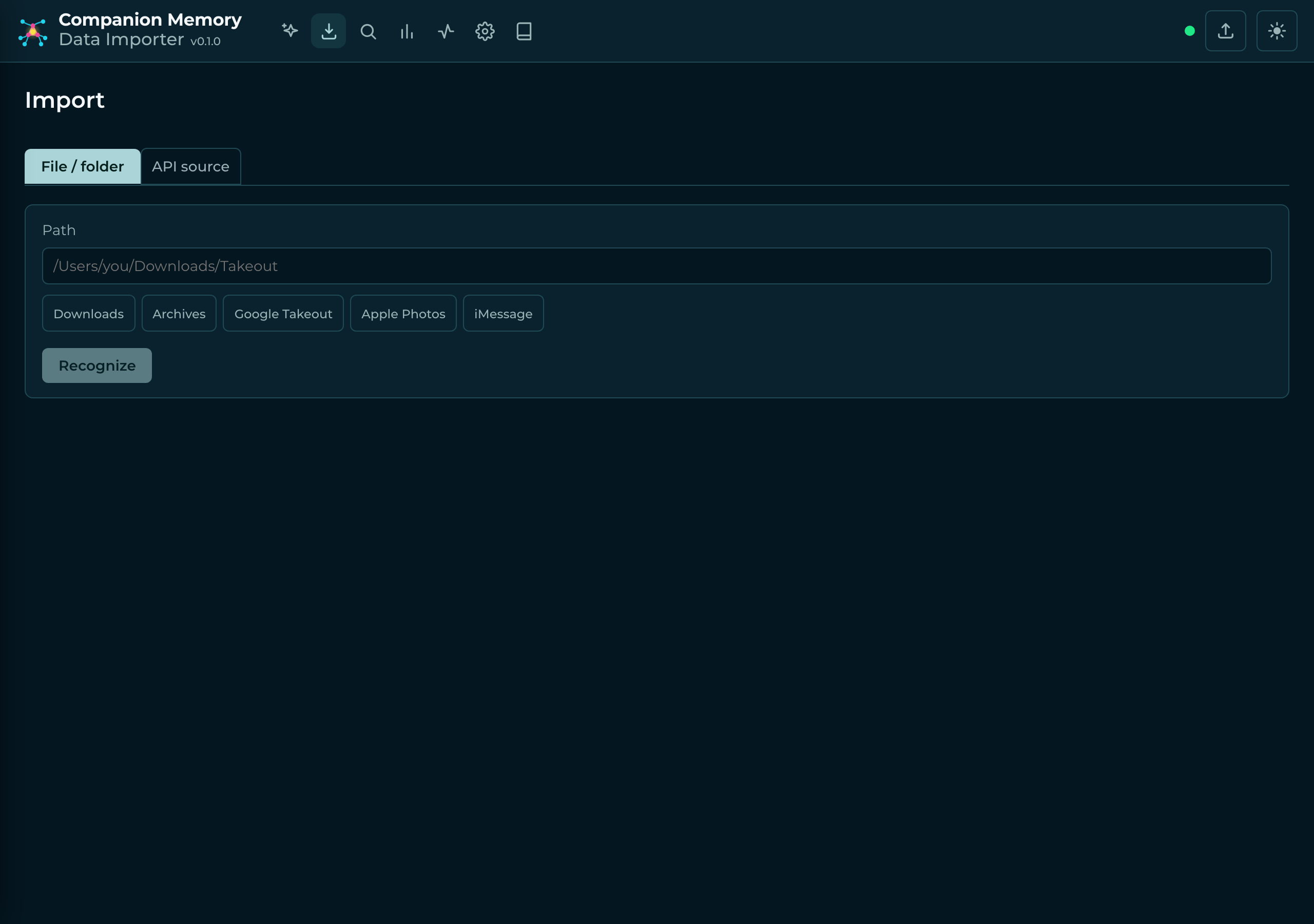Switch to the API source tab
This screenshot has width=1314, height=924.
[x=190, y=167]
